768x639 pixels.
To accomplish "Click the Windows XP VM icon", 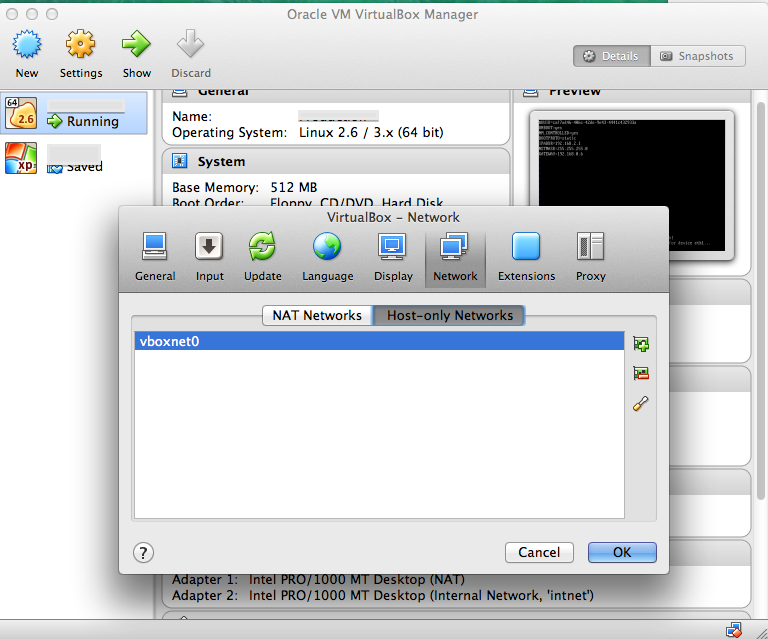I will pyautogui.click(x=21, y=158).
